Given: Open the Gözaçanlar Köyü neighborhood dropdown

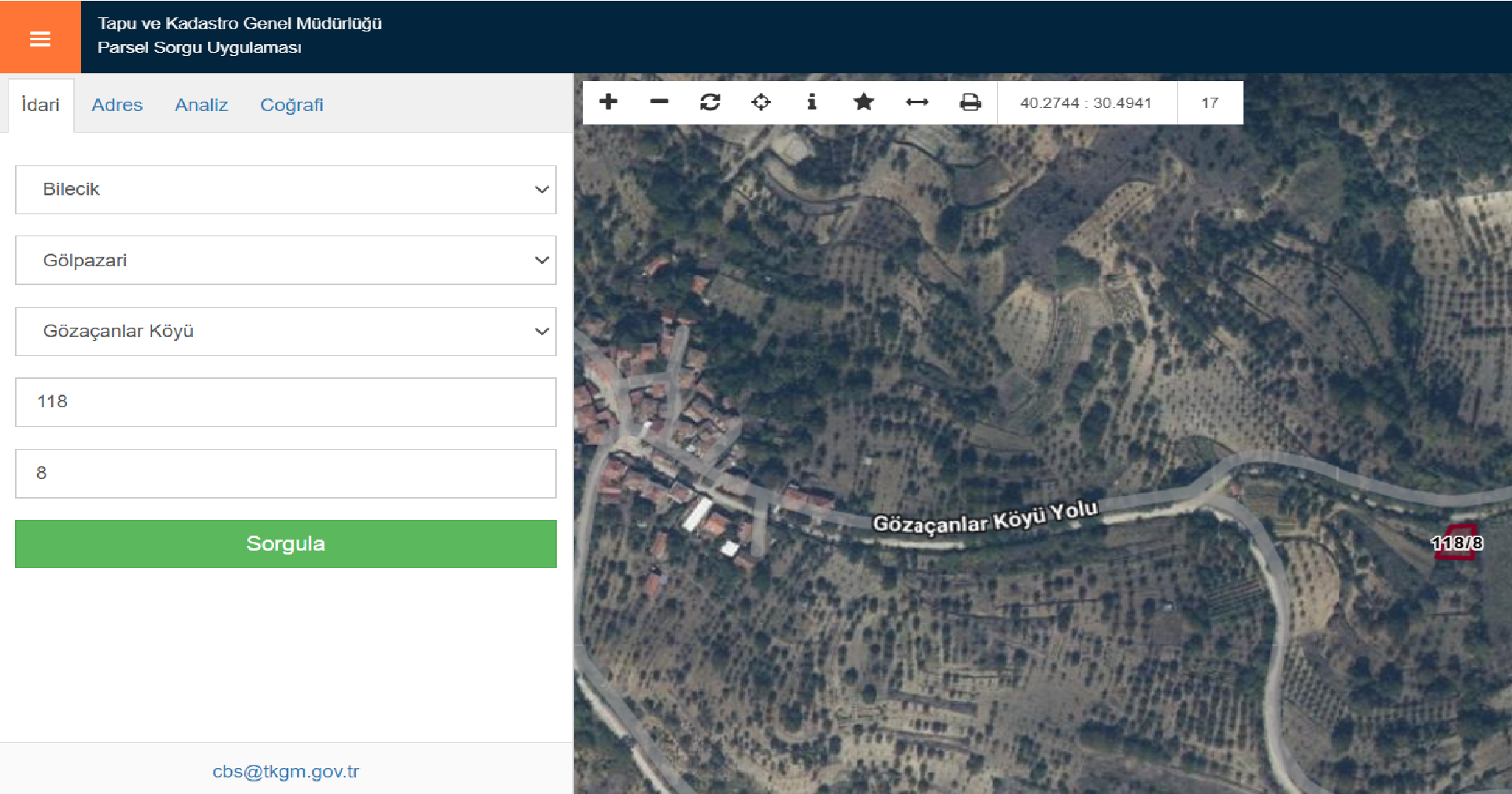Looking at the screenshot, I should coord(286,332).
